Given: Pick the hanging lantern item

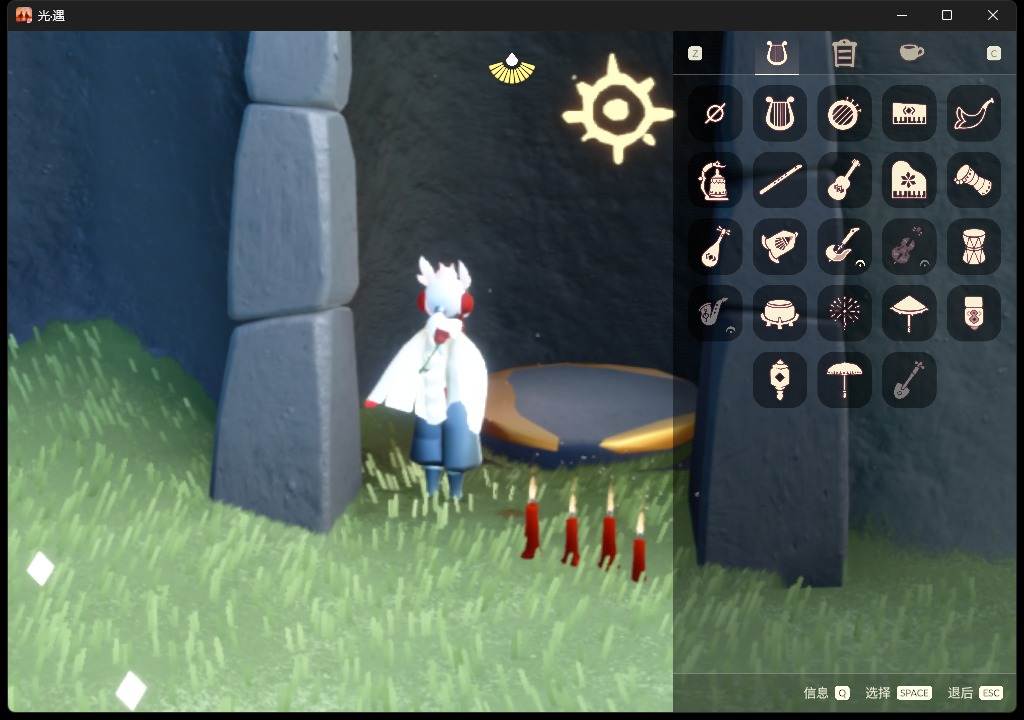Looking at the screenshot, I should [x=780, y=380].
